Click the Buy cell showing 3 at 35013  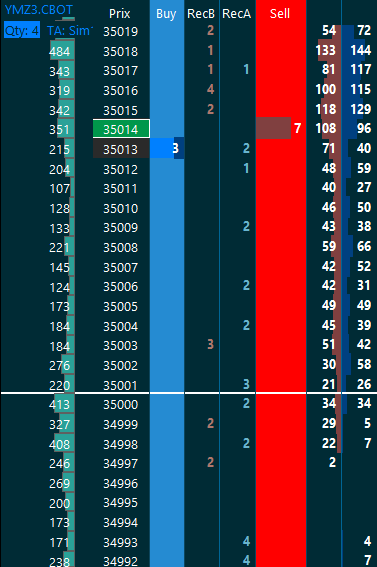click(167, 148)
